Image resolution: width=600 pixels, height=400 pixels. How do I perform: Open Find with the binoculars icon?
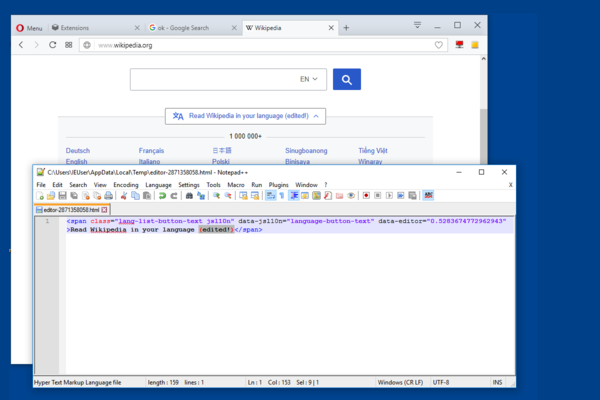coord(189,196)
